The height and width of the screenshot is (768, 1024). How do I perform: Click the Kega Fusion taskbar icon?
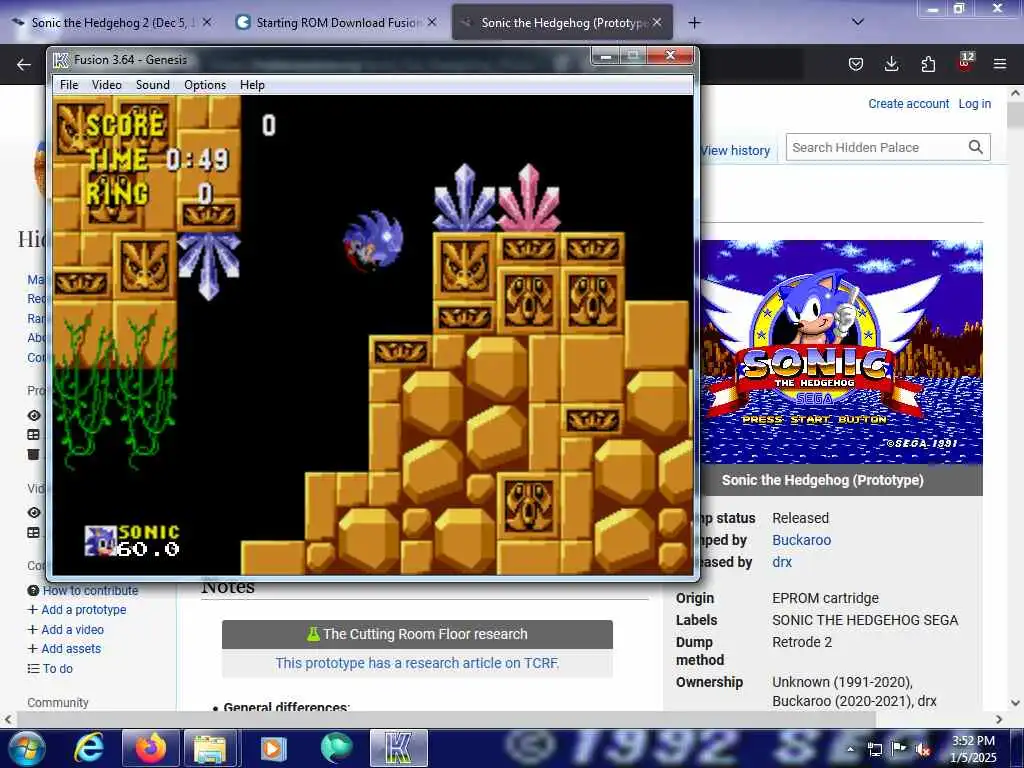pyautogui.click(x=398, y=748)
